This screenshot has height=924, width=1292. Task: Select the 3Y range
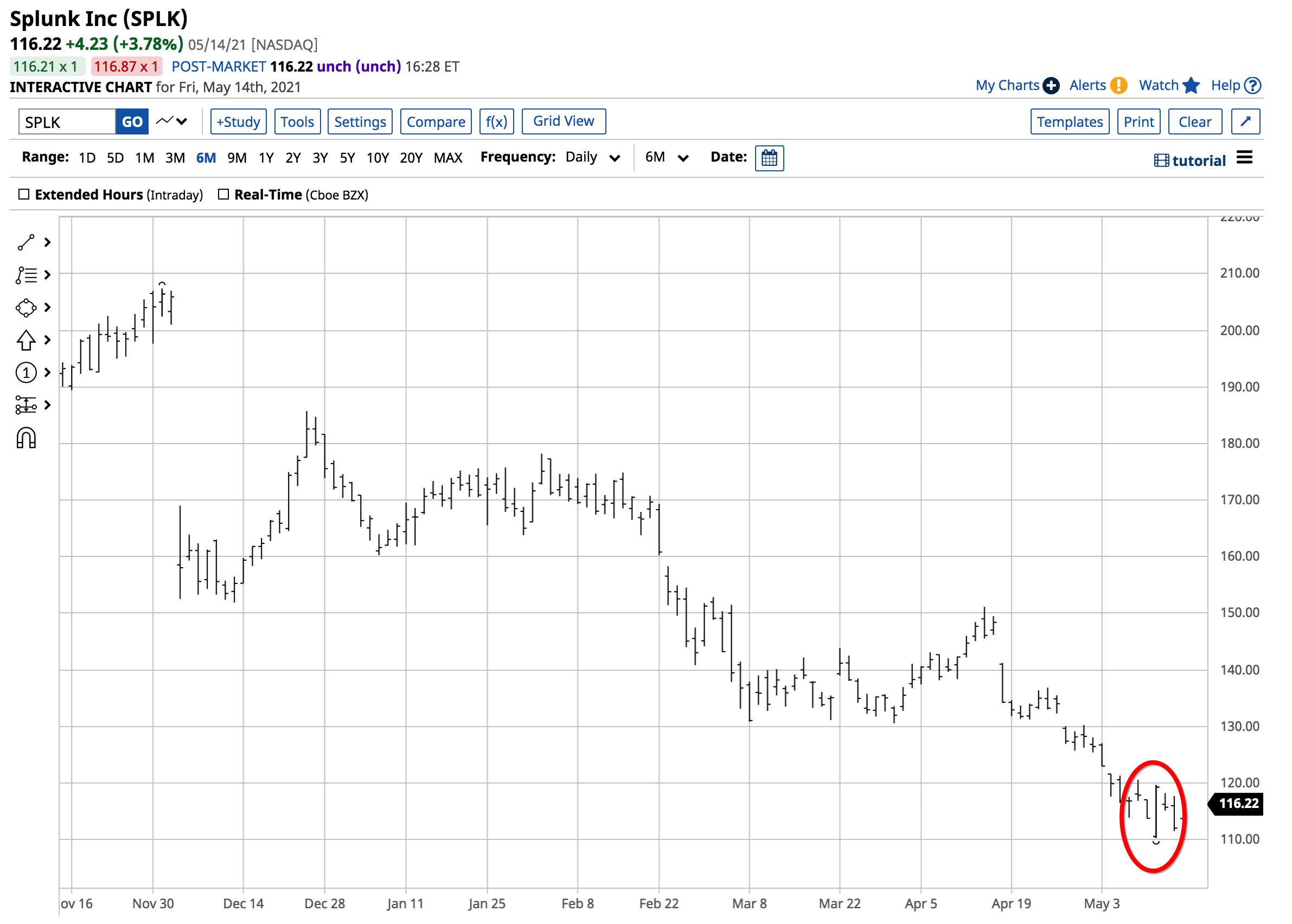click(x=321, y=158)
